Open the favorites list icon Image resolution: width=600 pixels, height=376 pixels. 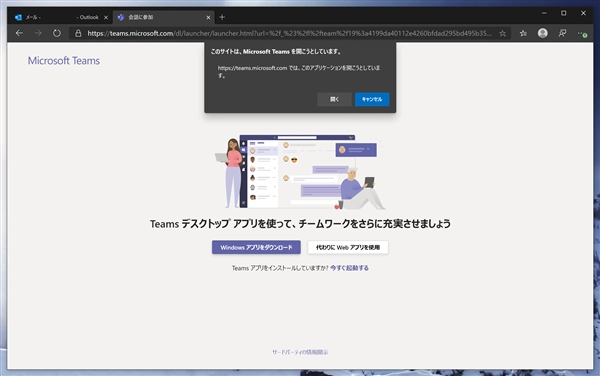click(x=523, y=34)
